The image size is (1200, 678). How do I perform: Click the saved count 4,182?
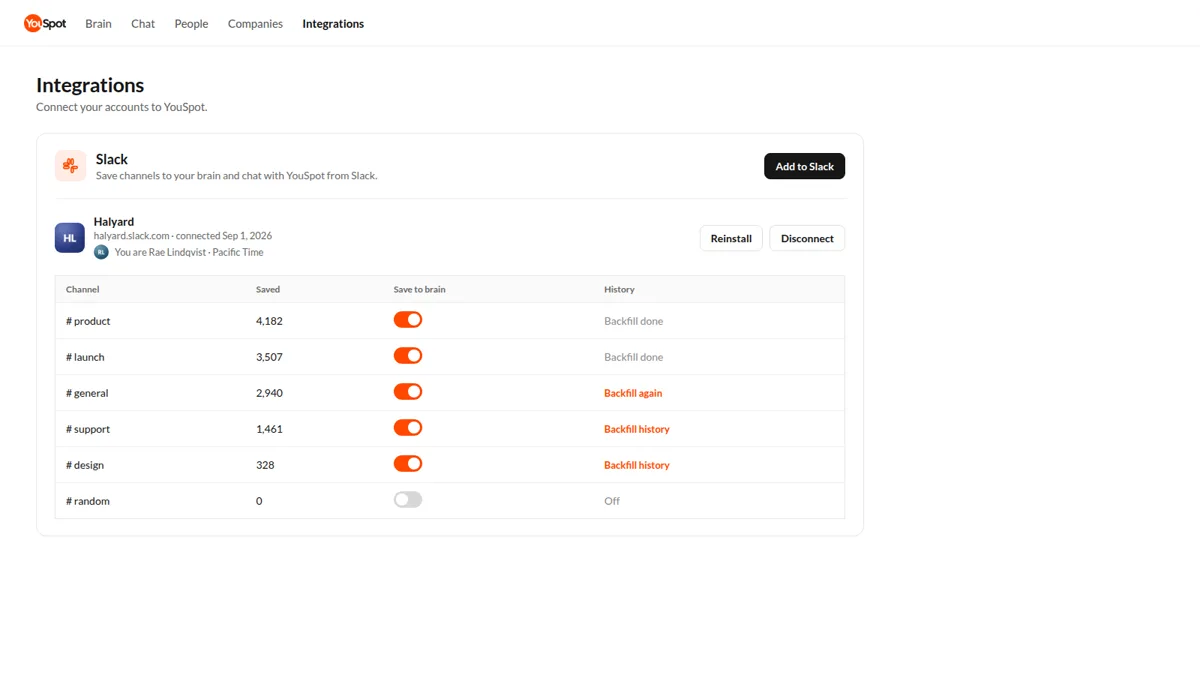coord(269,321)
